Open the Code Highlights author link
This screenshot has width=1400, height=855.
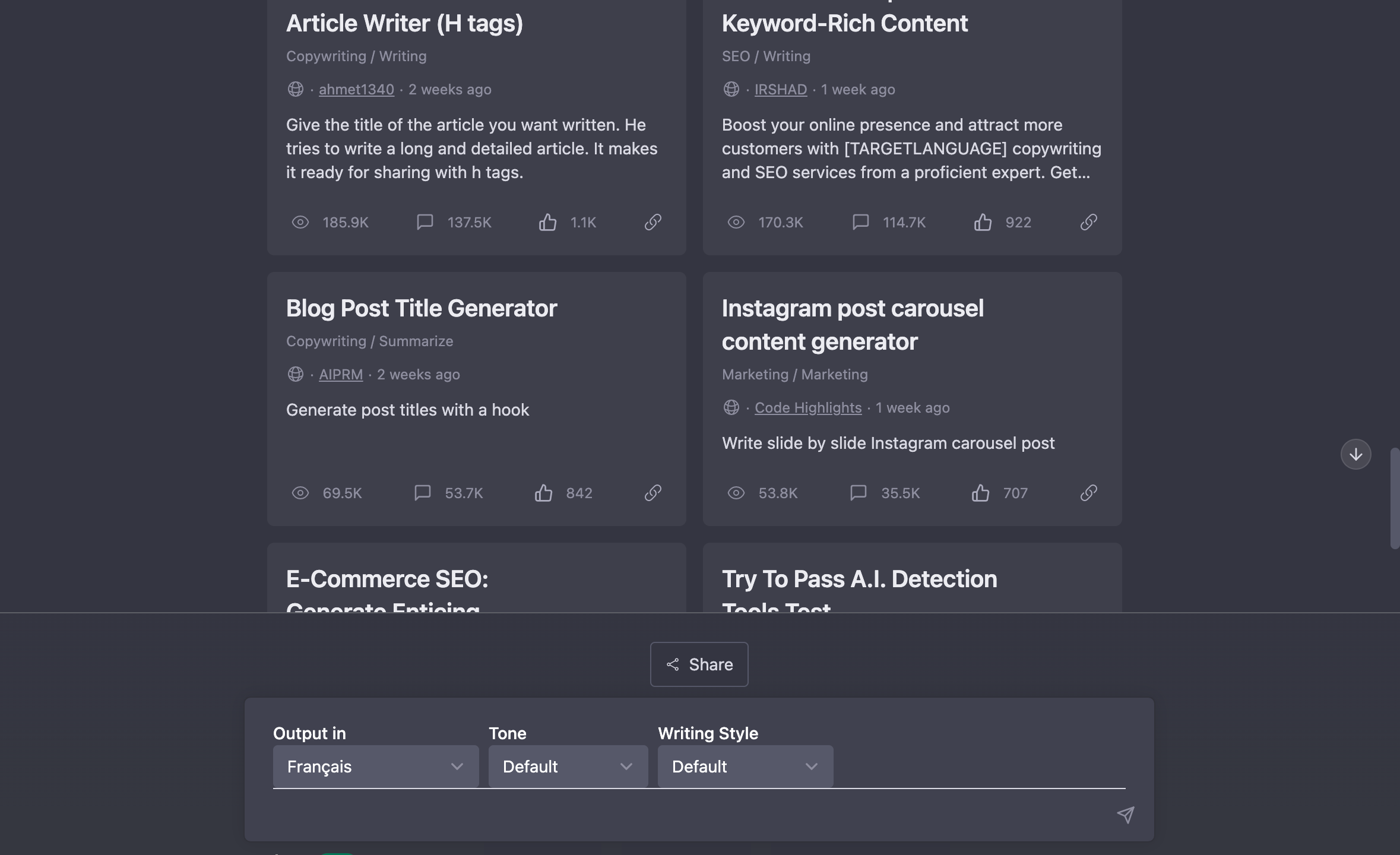point(807,408)
